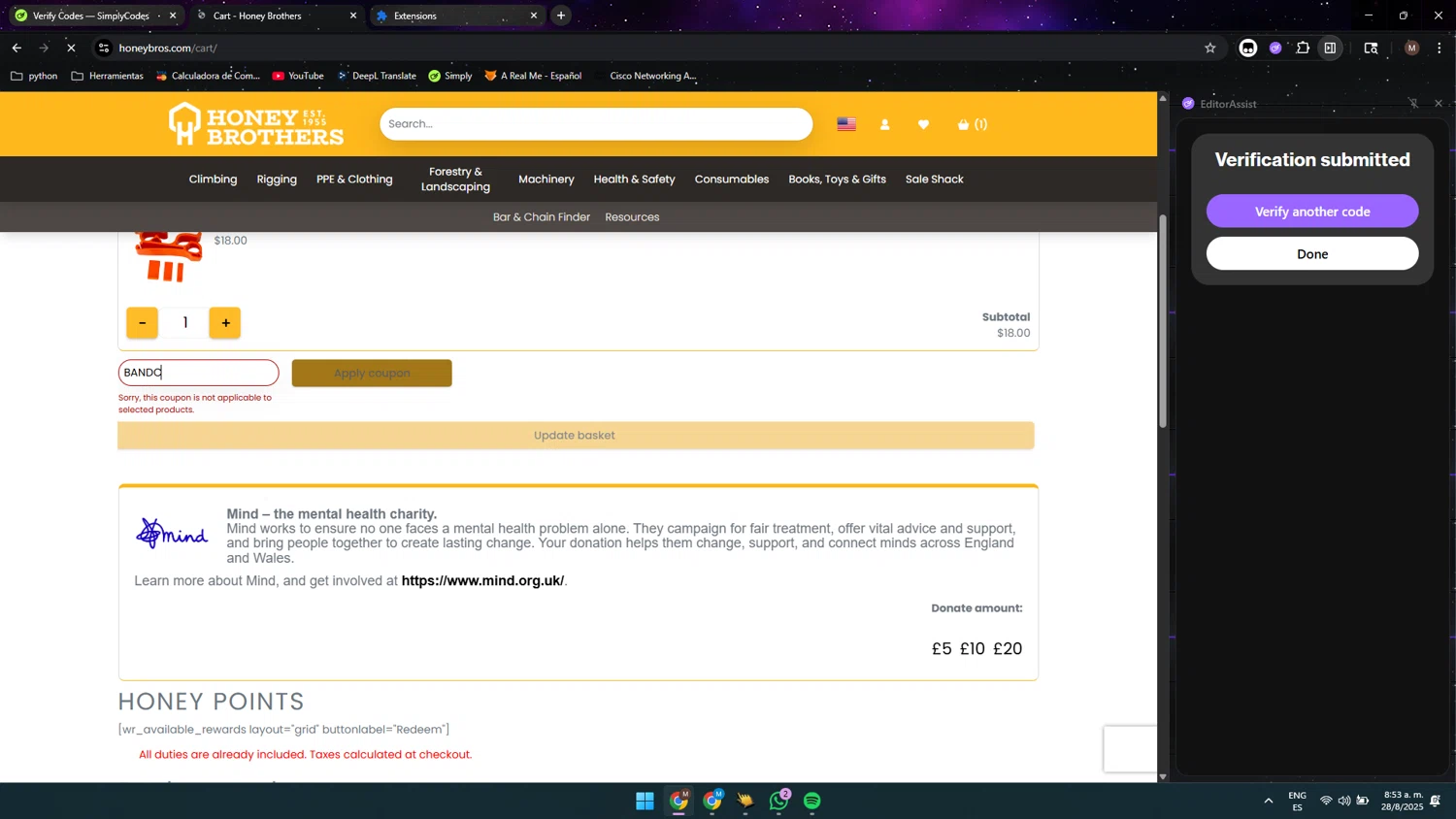Select the £10 donation amount
The image size is (1456, 819).
[973, 649]
